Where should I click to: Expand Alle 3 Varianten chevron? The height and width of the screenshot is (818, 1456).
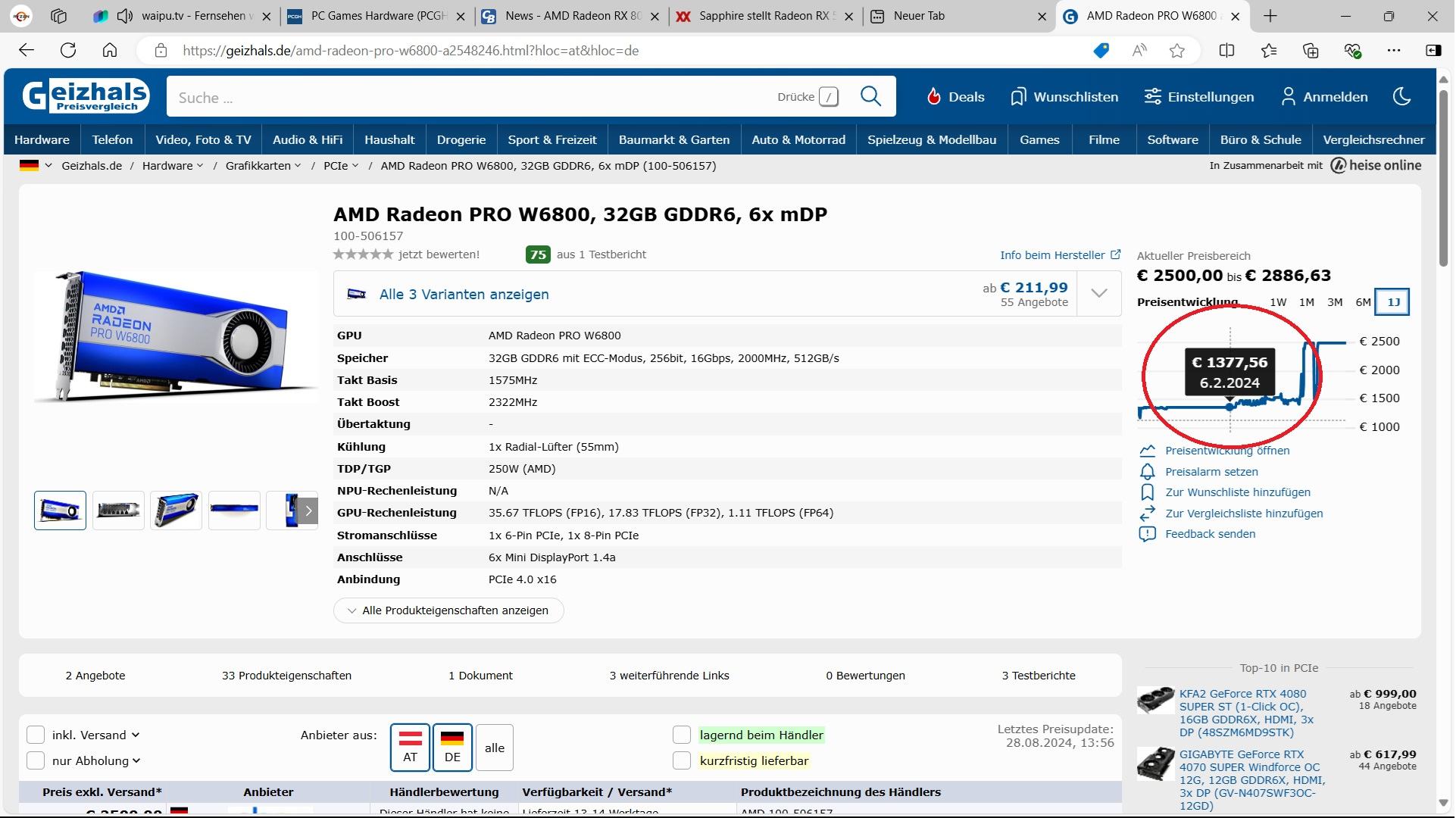point(1098,294)
